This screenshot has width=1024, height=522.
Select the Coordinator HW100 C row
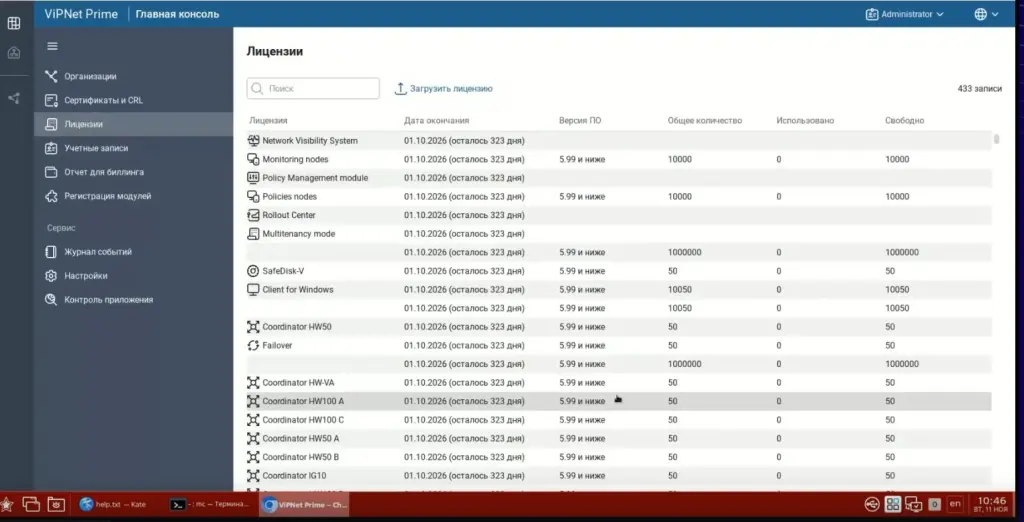(x=618, y=419)
